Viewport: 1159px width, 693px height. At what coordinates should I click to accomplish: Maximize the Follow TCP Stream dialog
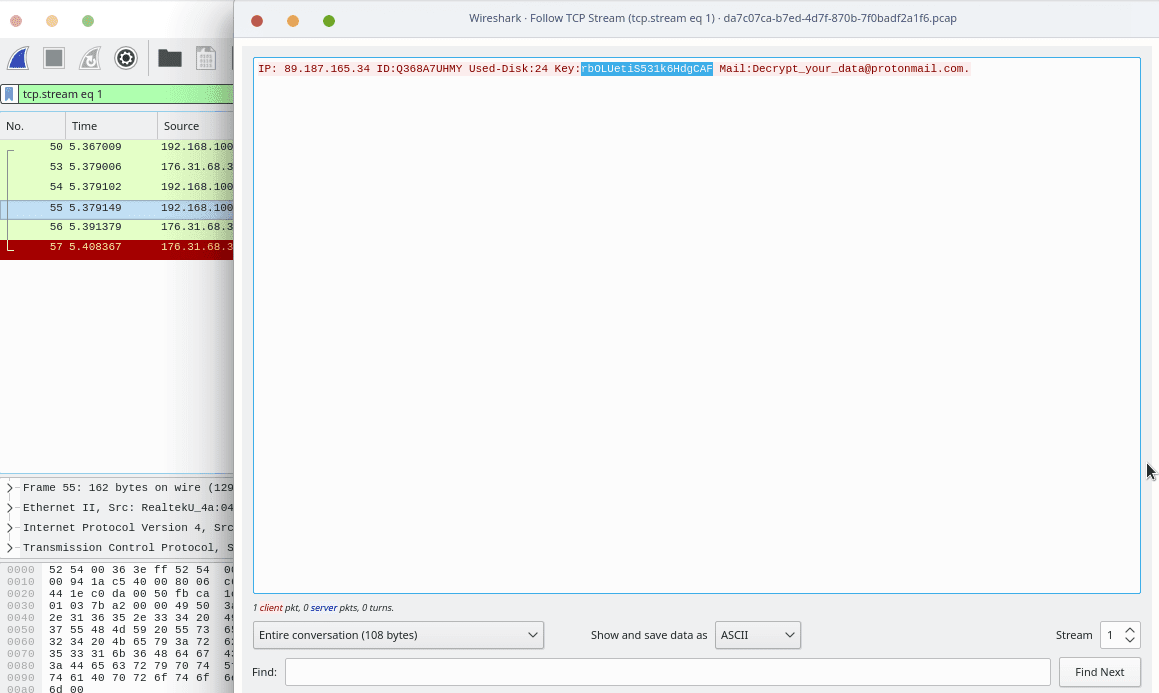pyautogui.click(x=329, y=21)
